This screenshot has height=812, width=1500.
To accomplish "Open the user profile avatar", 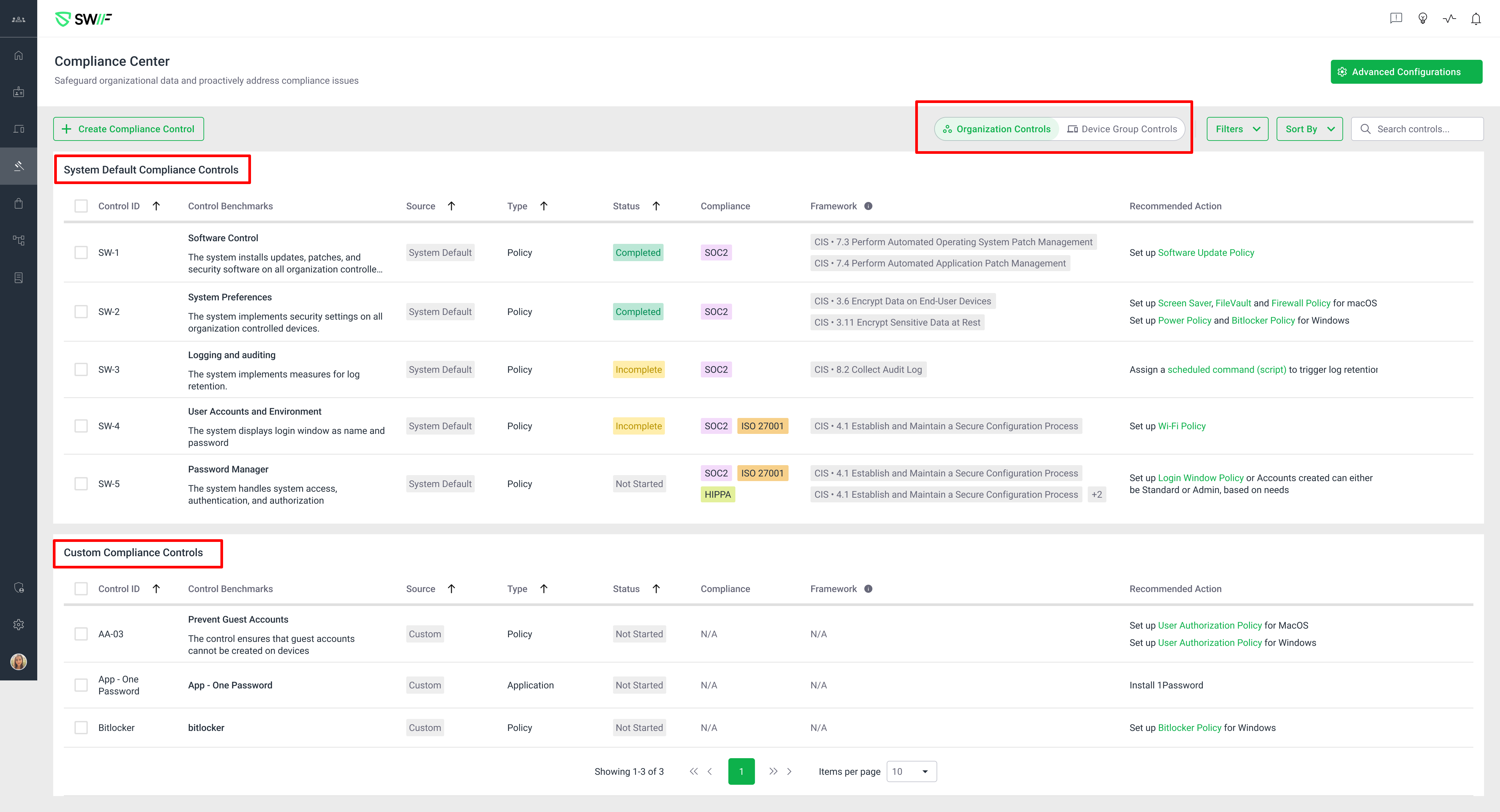I will (x=19, y=662).
